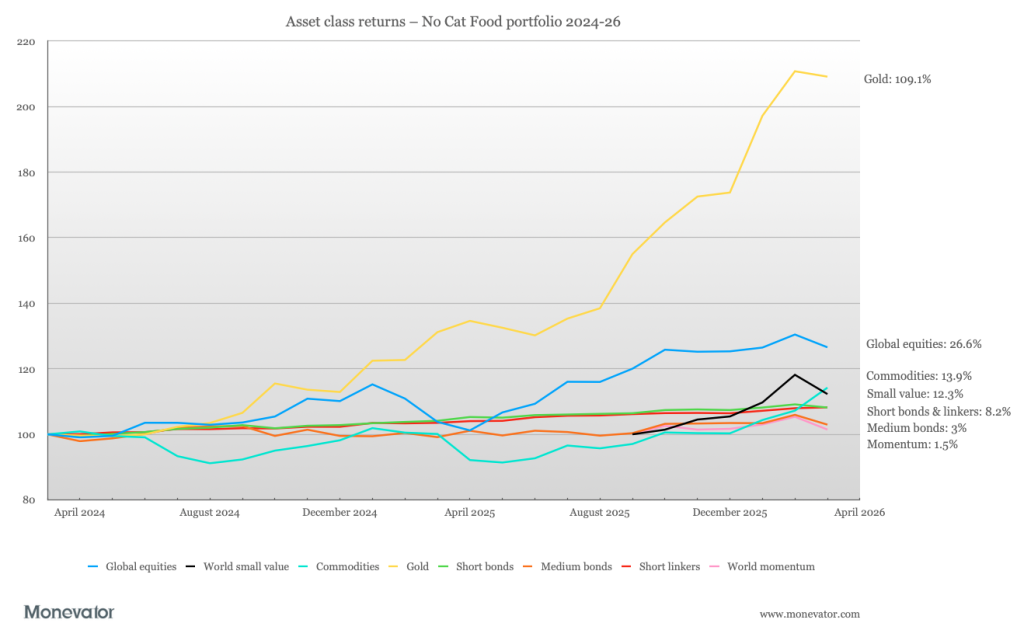The width and height of the screenshot is (1024, 644).
Task: Open the www.monevator.com link
Action: tap(809, 614)
